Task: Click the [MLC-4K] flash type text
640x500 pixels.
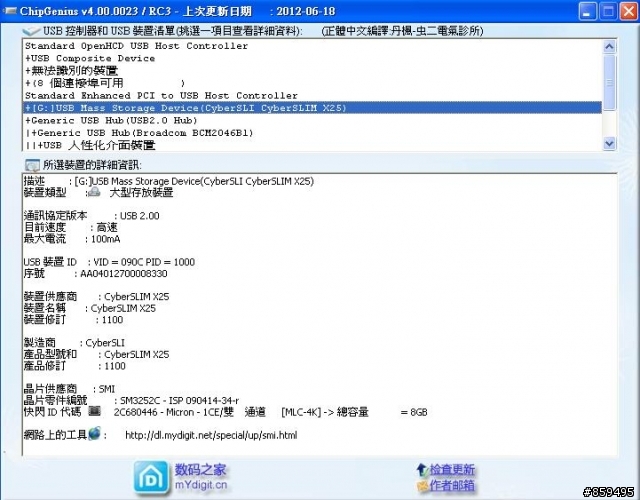Action: coord(301,412)
